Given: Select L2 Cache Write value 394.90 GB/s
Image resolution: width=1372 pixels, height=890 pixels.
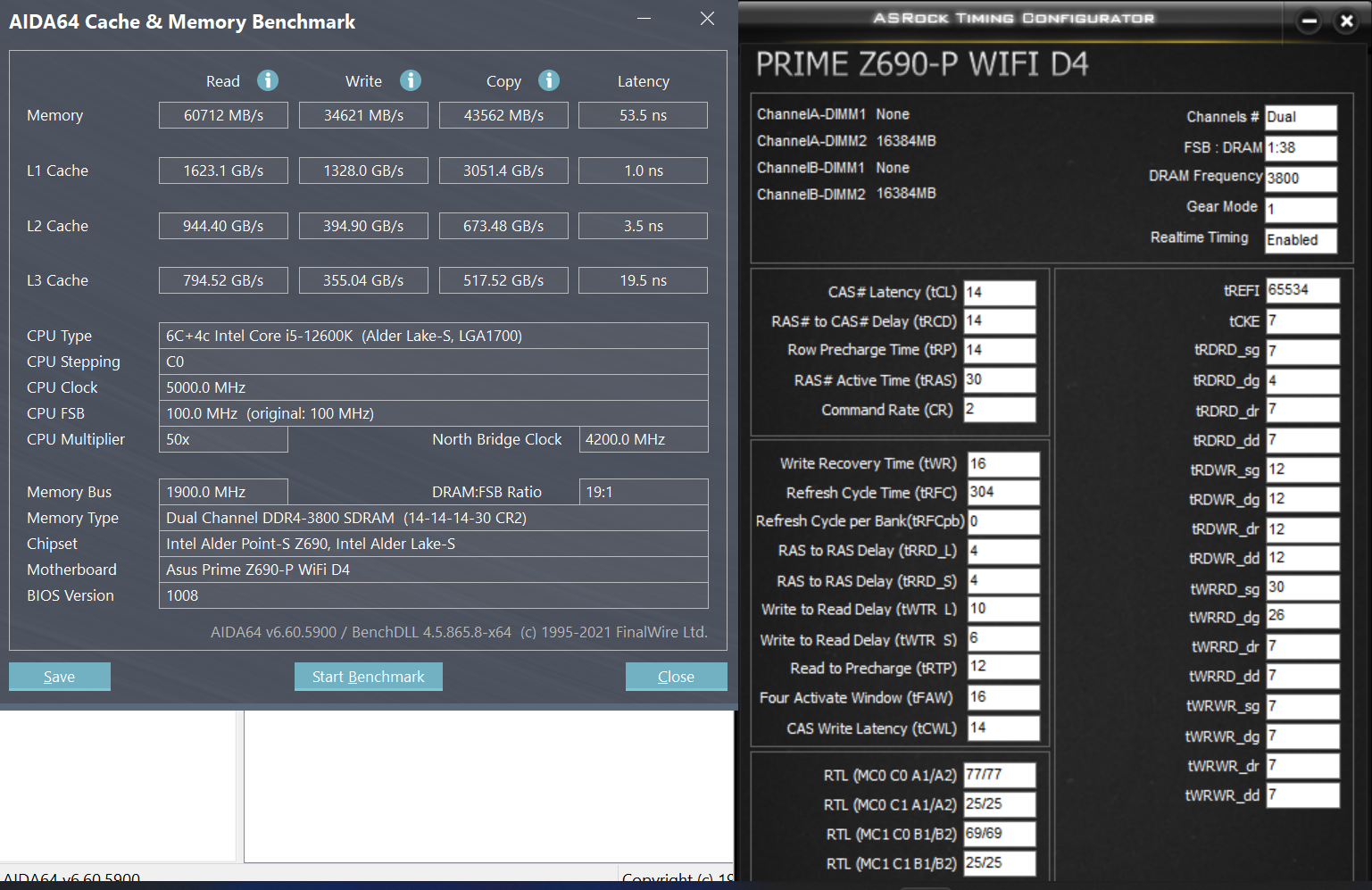Looking at the screenshot, I should [x=363, y=226].
